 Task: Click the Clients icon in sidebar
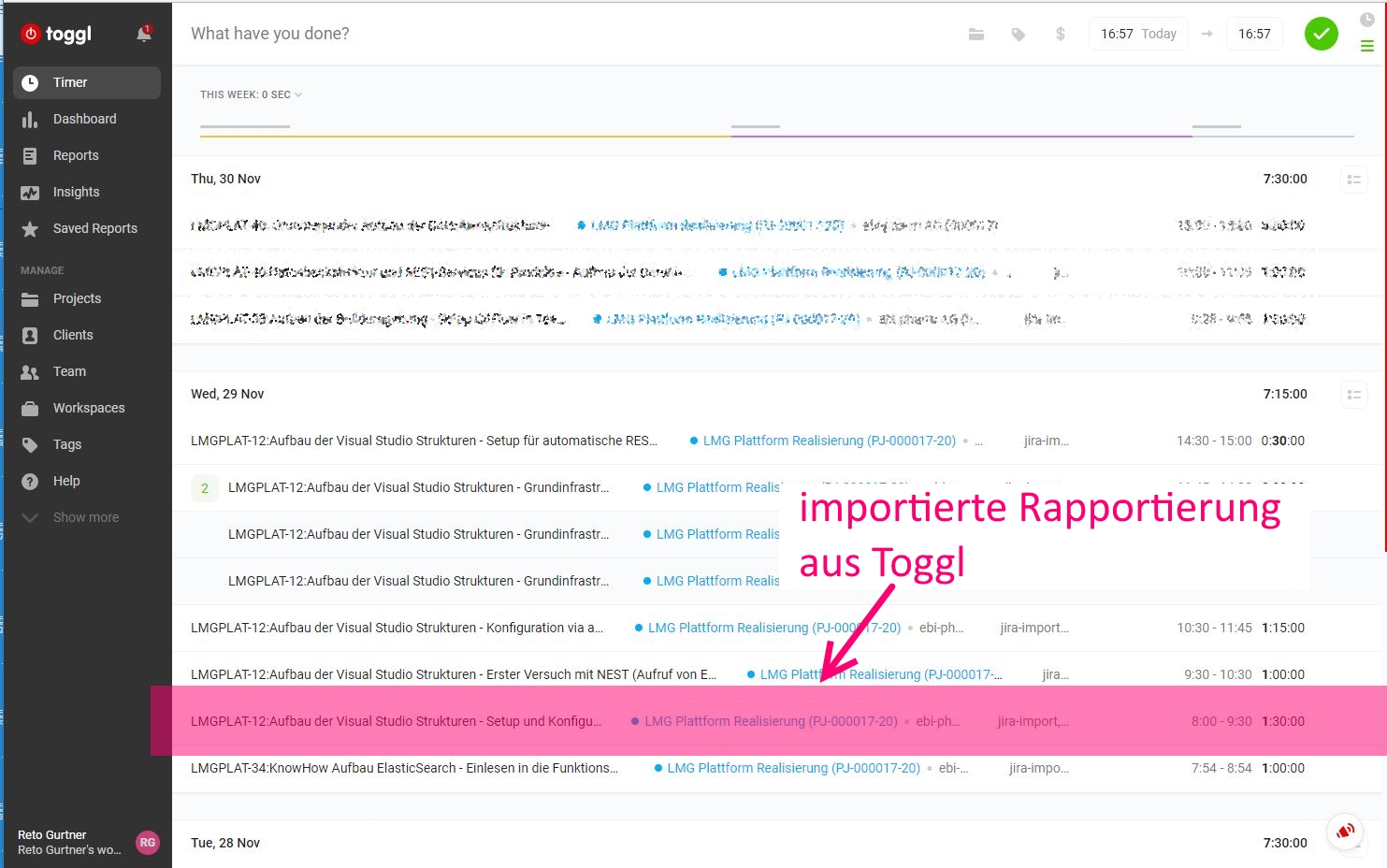click(x=30, y=335)
